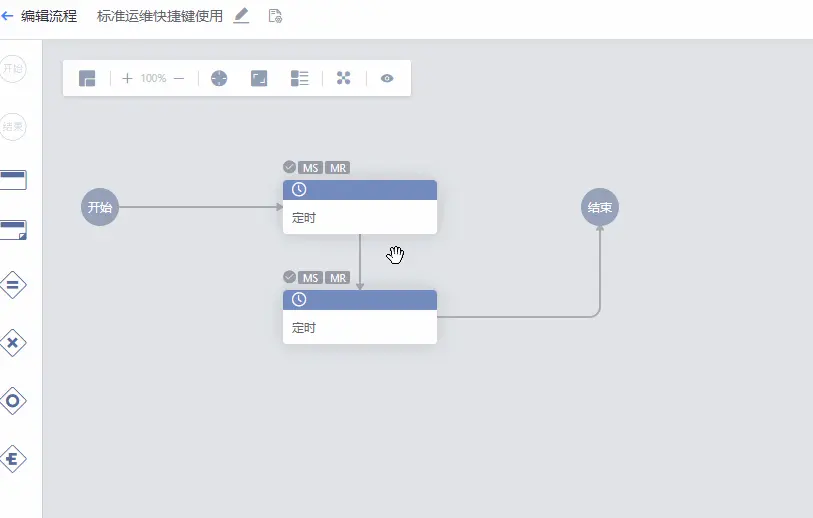Toggle the minimap icon in the canvas toolbar
Image resolution: width=813 pixels, height=518 pixels.
[x=87, y=78]
